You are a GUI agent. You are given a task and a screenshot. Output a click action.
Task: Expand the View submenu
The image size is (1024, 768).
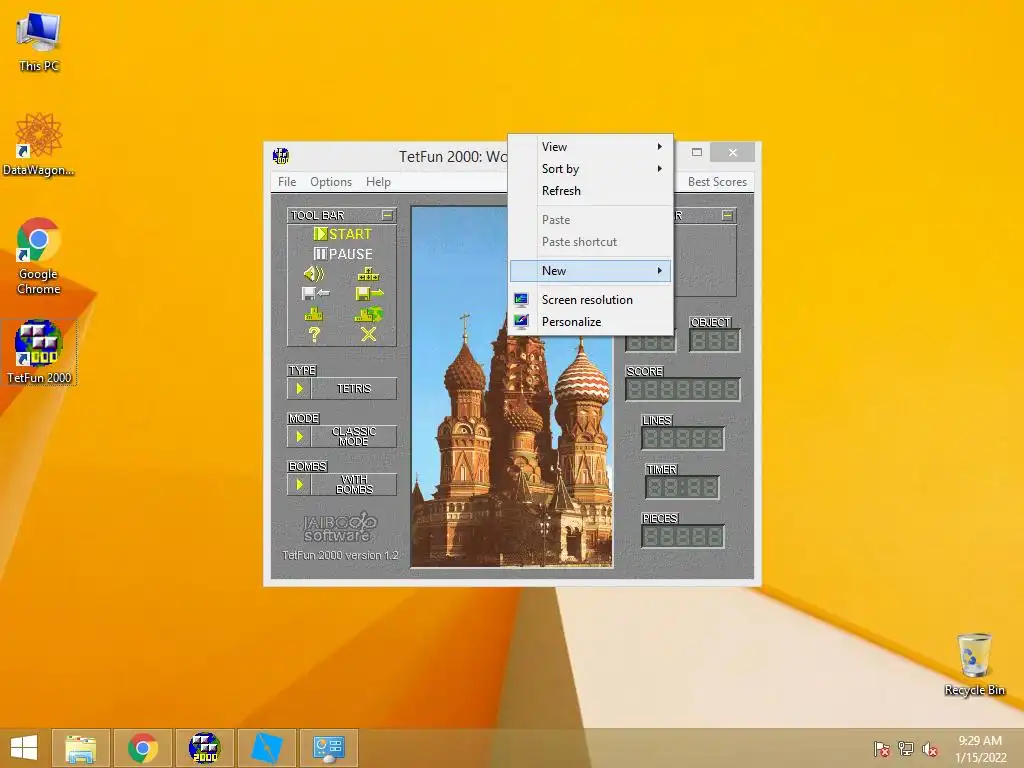pos(590,147)
